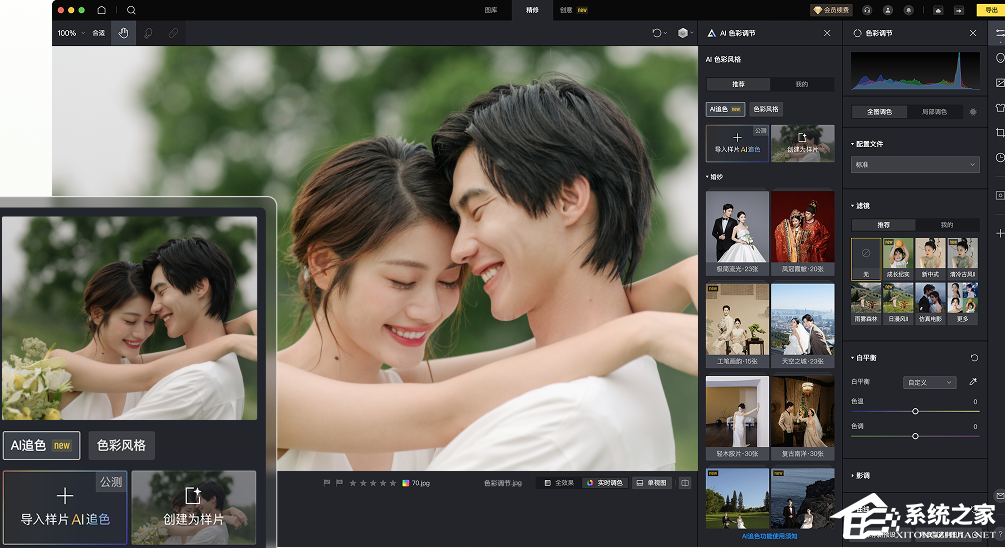Screen dimensions: 1005x548
Task: Switch to 单视图 single view
Action: click(651, 483)
